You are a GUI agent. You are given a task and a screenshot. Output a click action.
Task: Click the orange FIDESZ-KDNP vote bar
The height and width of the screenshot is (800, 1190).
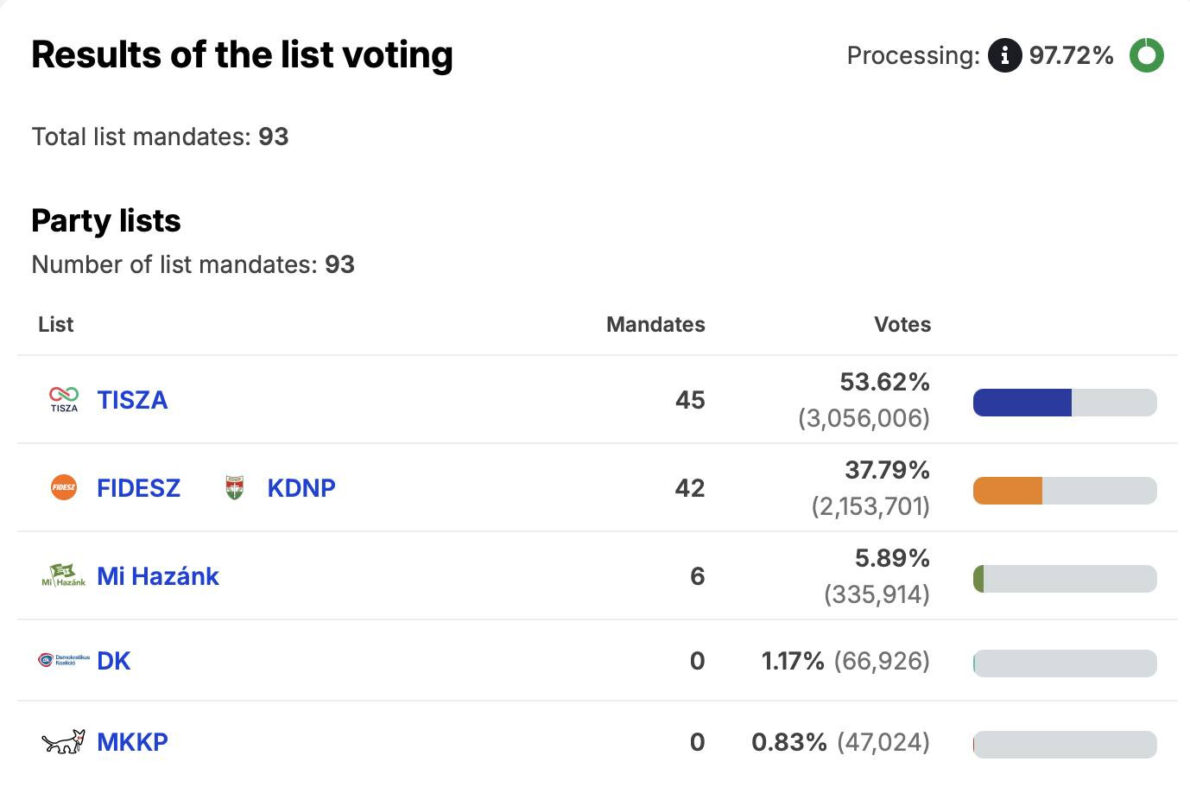[x=1008, y=490]
